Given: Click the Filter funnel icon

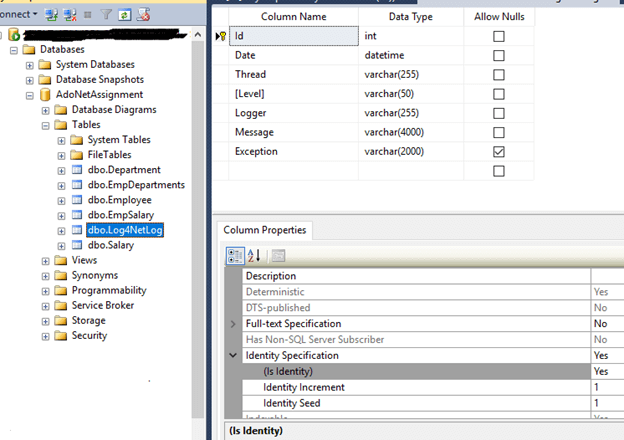Looking at the screenshot, I should pyautogui.click(x=106, y=15).
